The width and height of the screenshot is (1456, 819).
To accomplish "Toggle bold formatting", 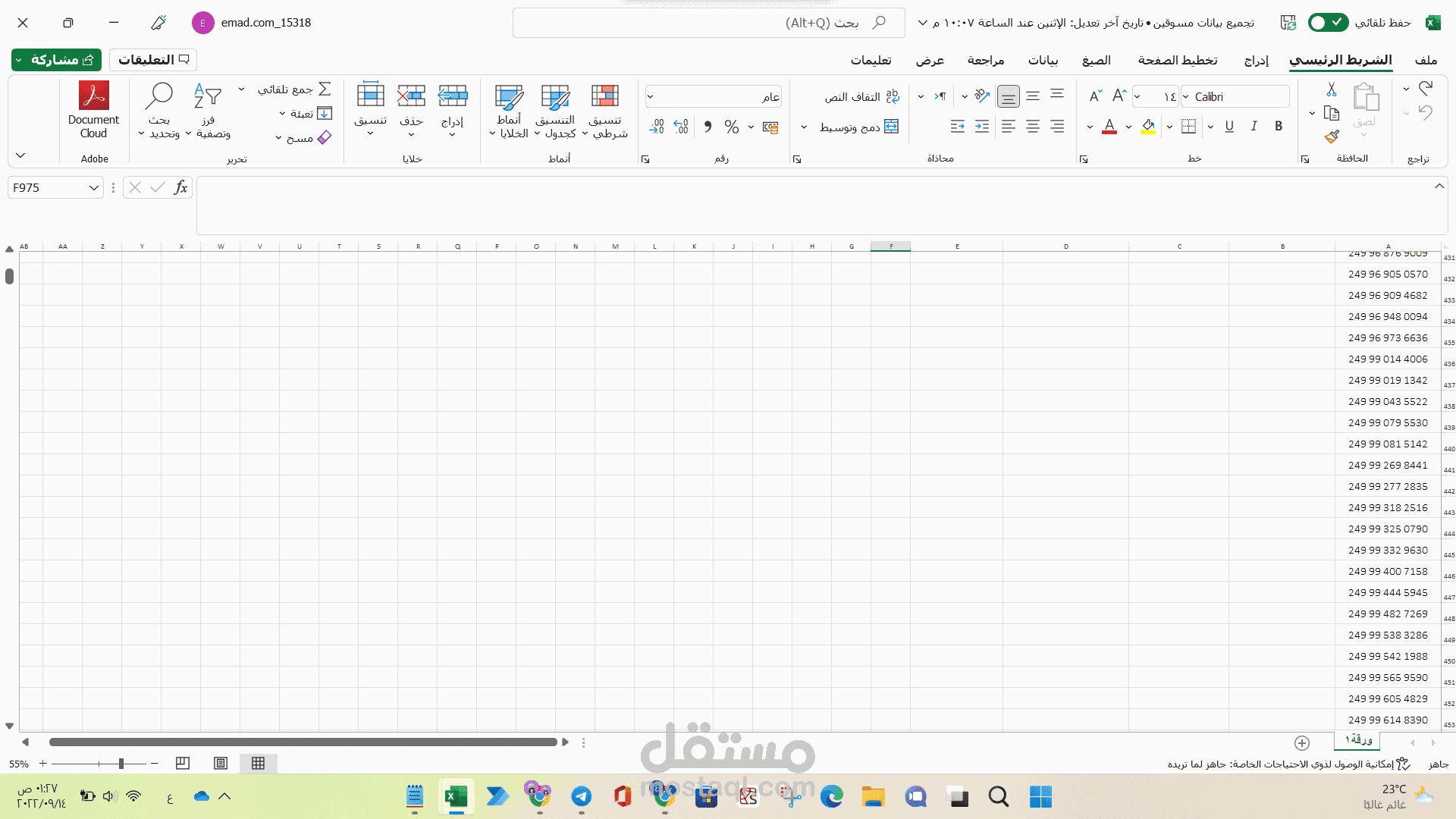I will point(1279,127).
